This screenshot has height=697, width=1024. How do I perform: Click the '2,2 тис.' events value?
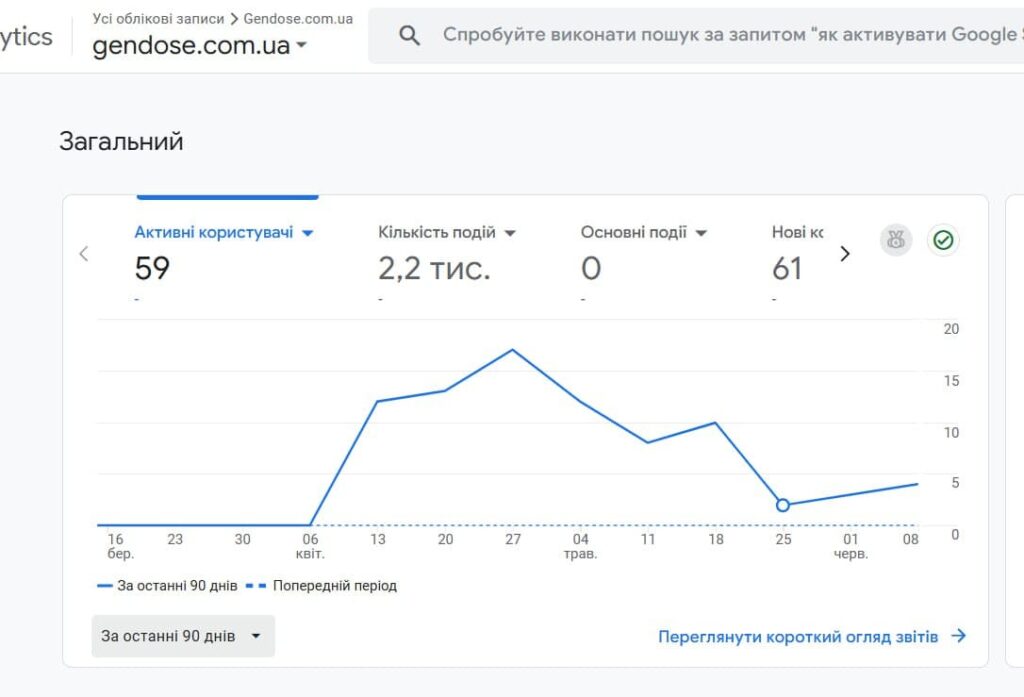coord(434,268)
